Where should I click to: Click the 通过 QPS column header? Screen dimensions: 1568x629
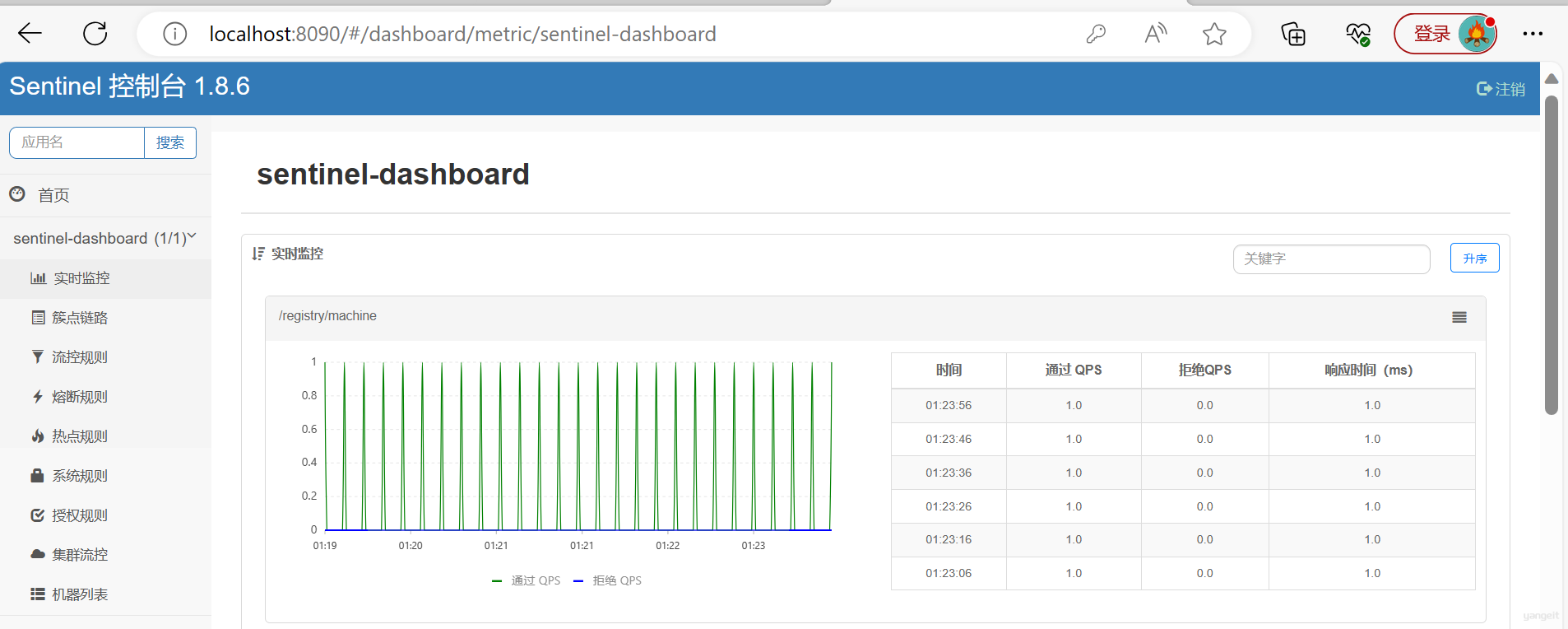(x=1074, y=370)
